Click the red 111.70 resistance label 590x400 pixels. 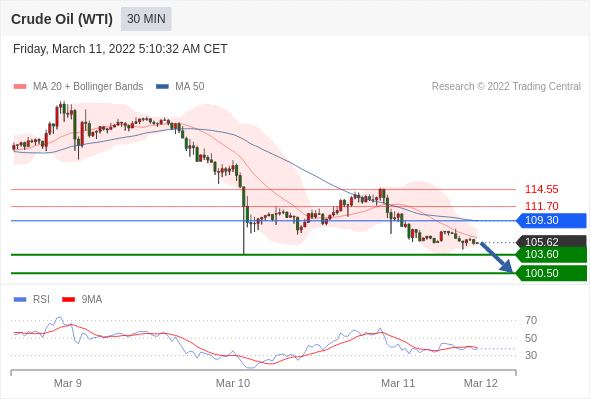pos(541,206)
